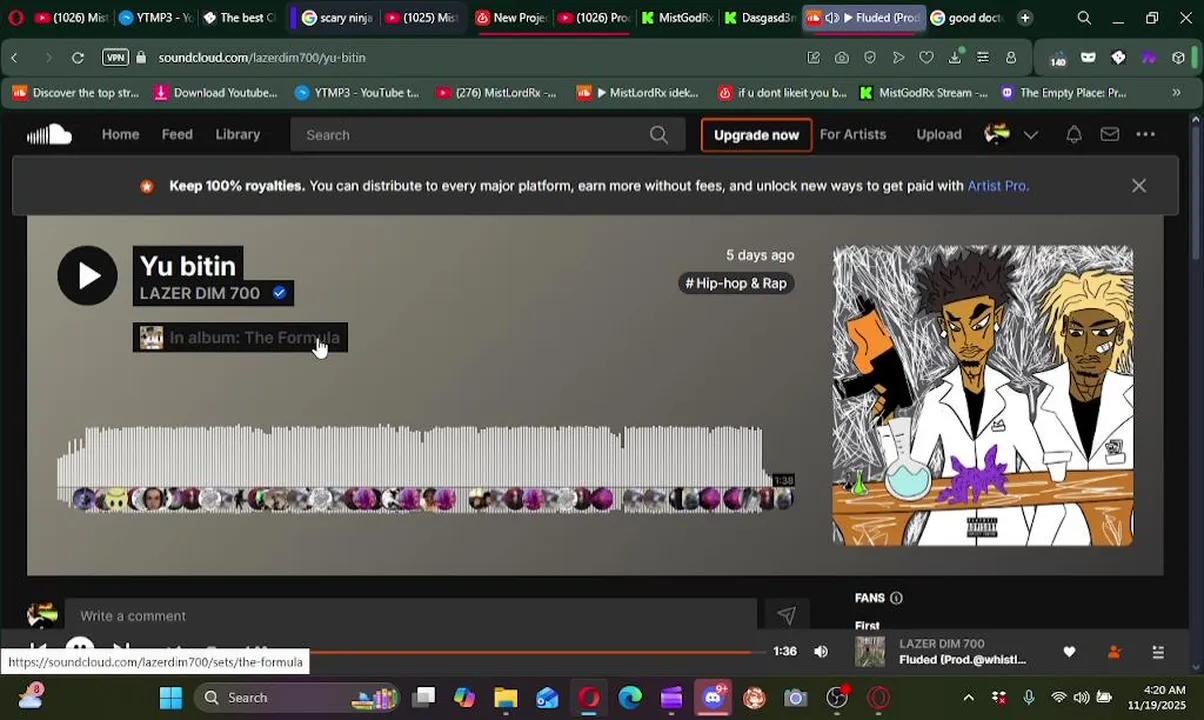The width and height of the screenshot is (1204, 720).
Task: Open LAZER DIM 700 artist profile
Action: [x=200, y=293]
